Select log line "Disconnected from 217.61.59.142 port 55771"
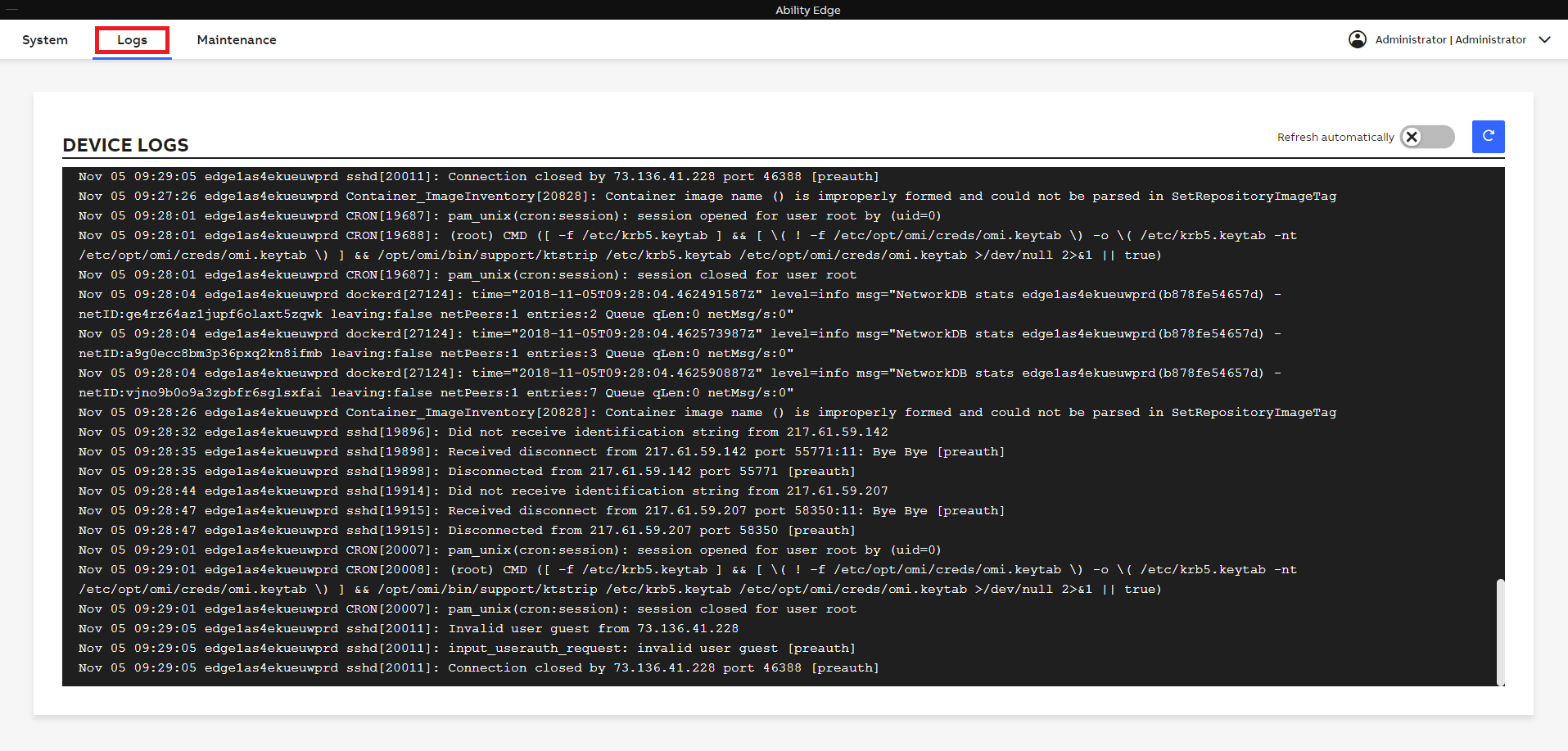The image size is (1568, 751). click(x=467, y=471)
